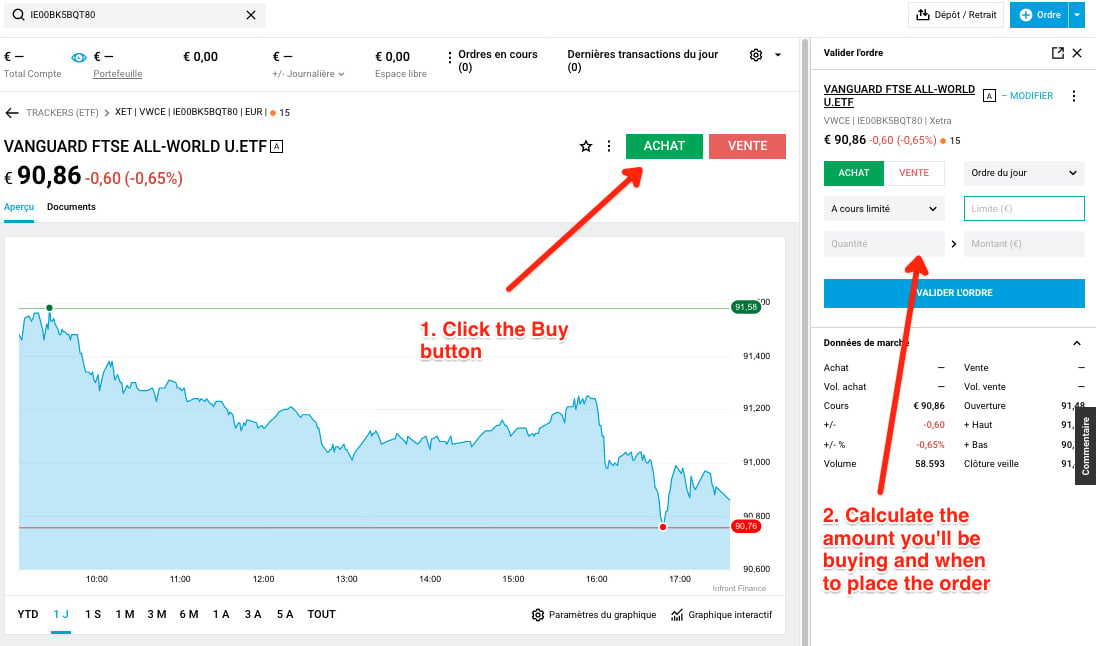Click the VALIDER L'ORDRE button
The image size is (1096, 646).
coord(954,293)
